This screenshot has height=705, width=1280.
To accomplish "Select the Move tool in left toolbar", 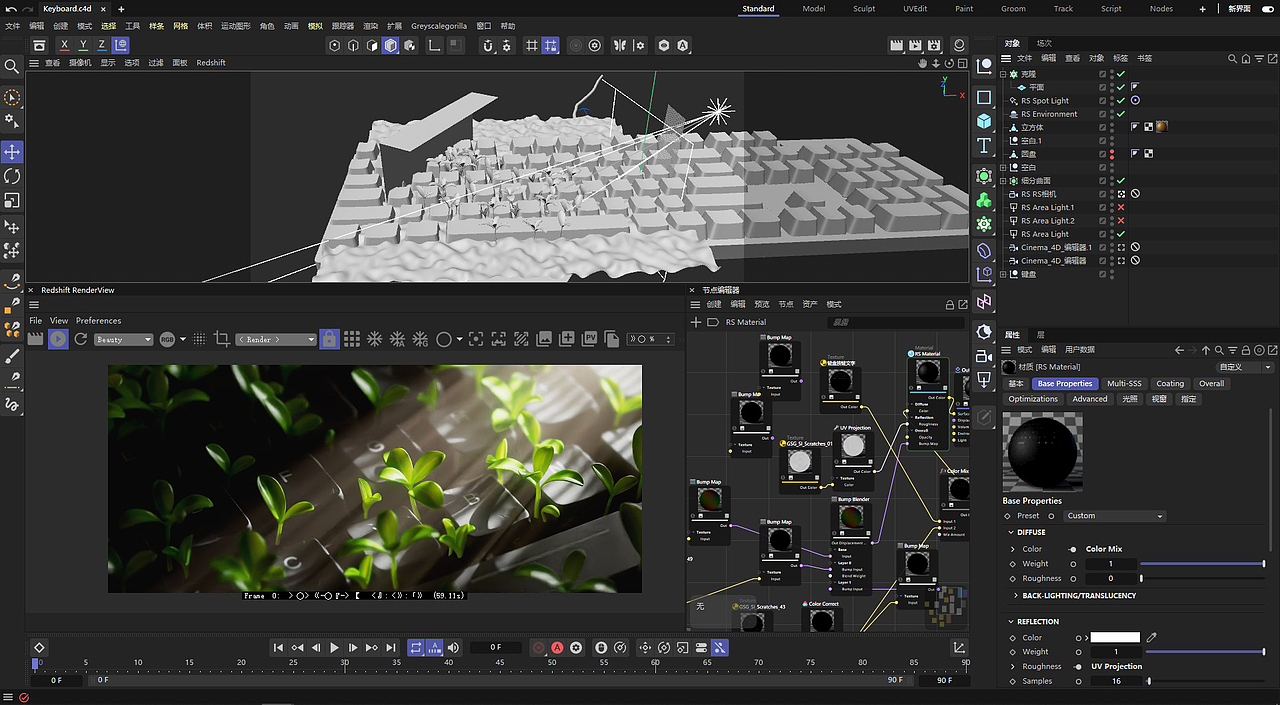I will 12,152.
